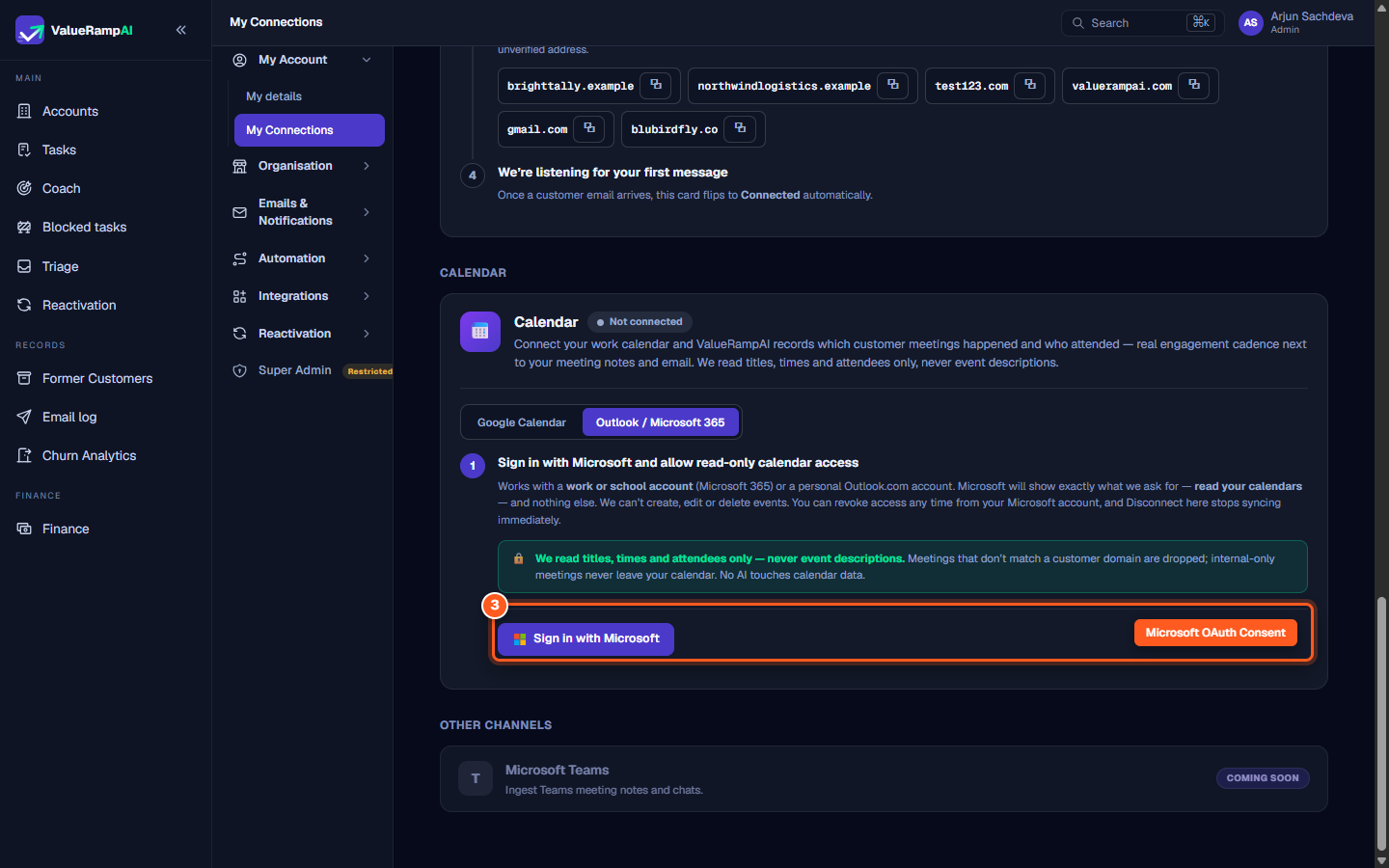This screenshot has width=1389, height=868.
Task: Expand Emails & Notifications chevron
Action: (x=367, y=212)
